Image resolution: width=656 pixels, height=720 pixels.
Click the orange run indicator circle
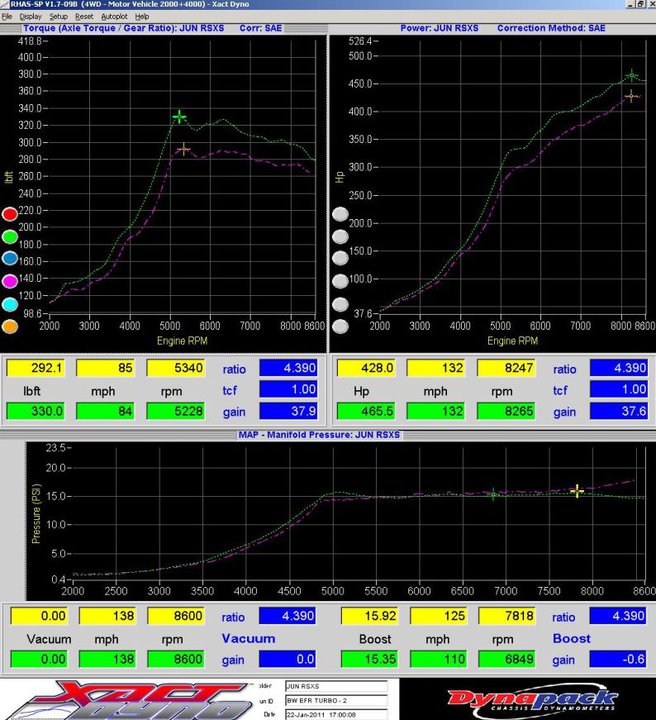10,325
